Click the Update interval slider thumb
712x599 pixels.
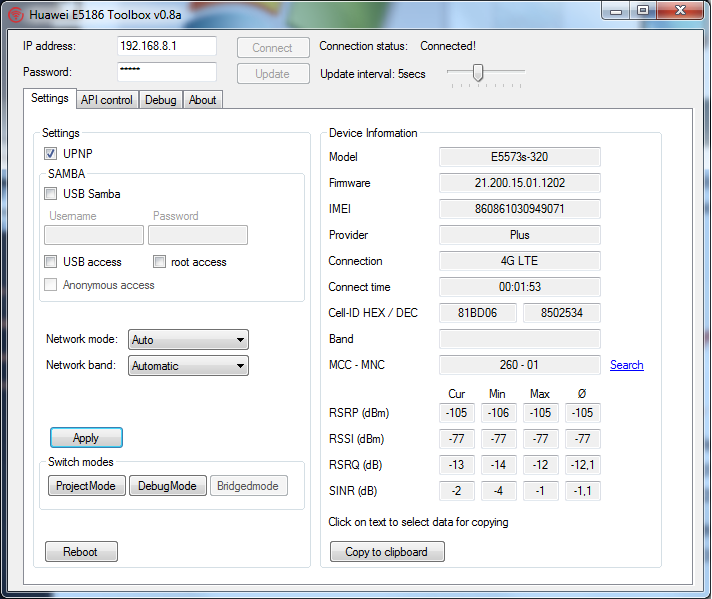click(x=478, y=72)
